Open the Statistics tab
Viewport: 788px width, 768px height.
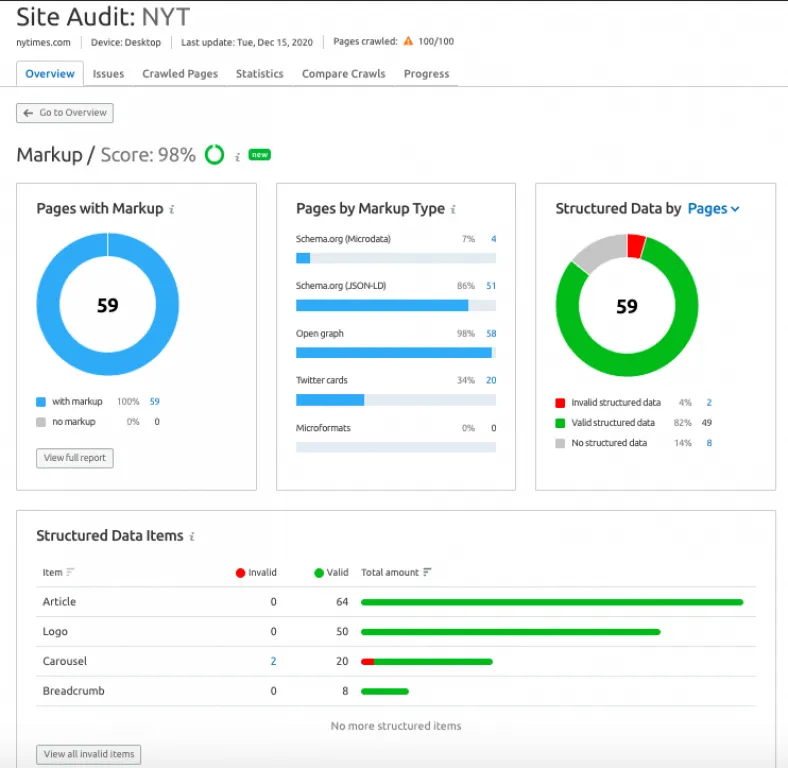(x=260, y=74)
